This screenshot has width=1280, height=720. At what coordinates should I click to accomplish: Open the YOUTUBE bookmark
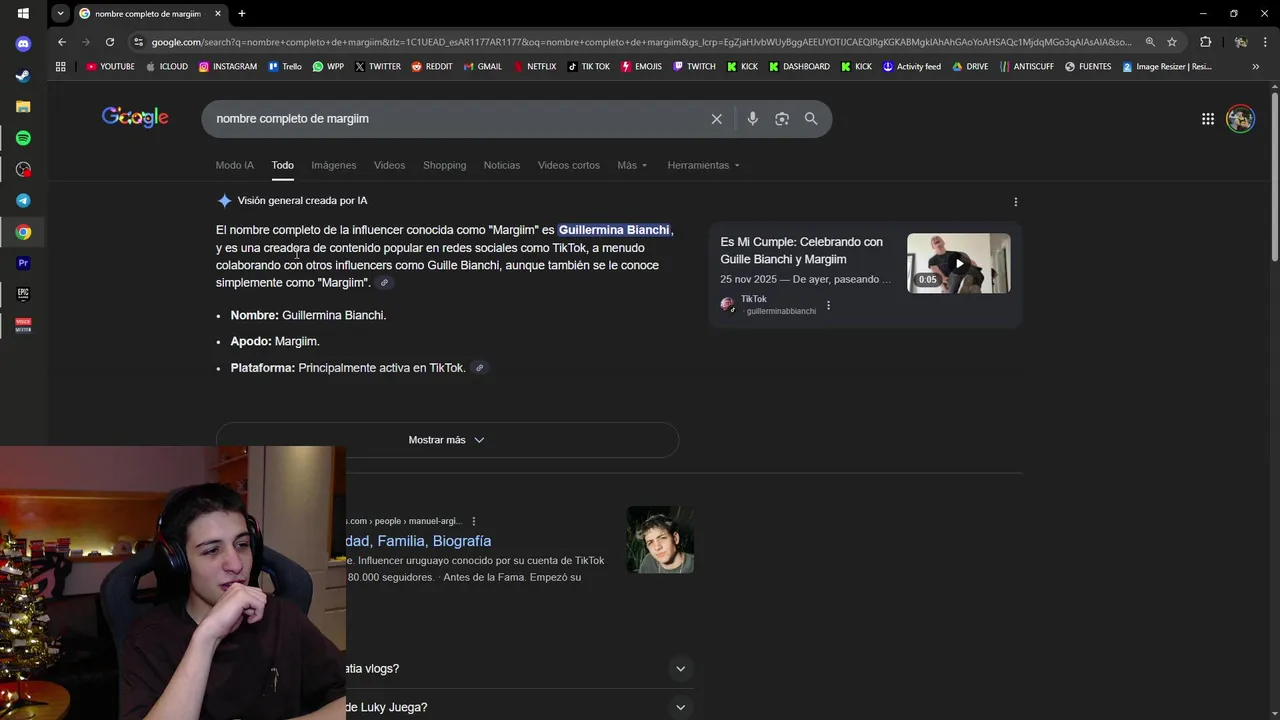(x=110, y=67)
